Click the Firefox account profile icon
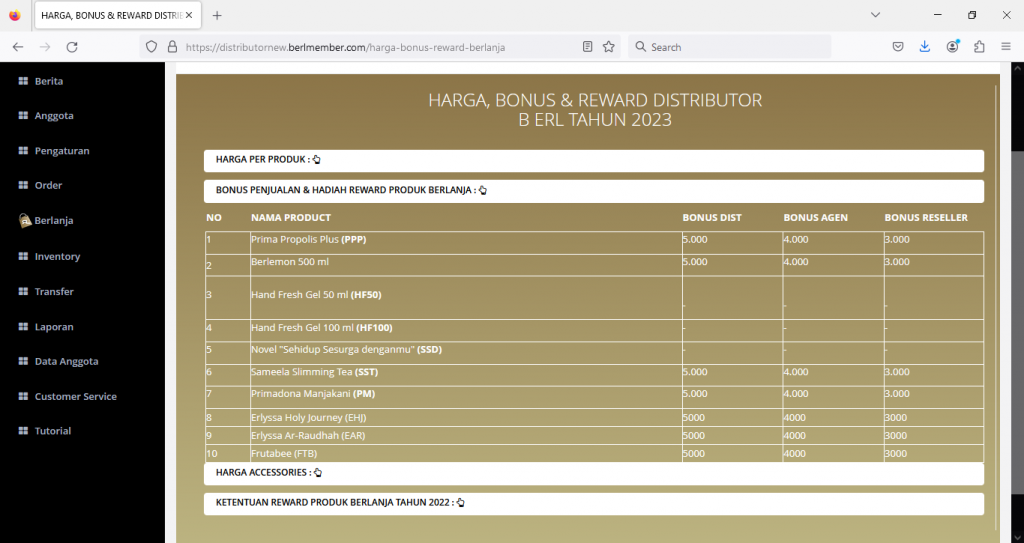Screen dimensions: 1024x543 coord(952,47)
